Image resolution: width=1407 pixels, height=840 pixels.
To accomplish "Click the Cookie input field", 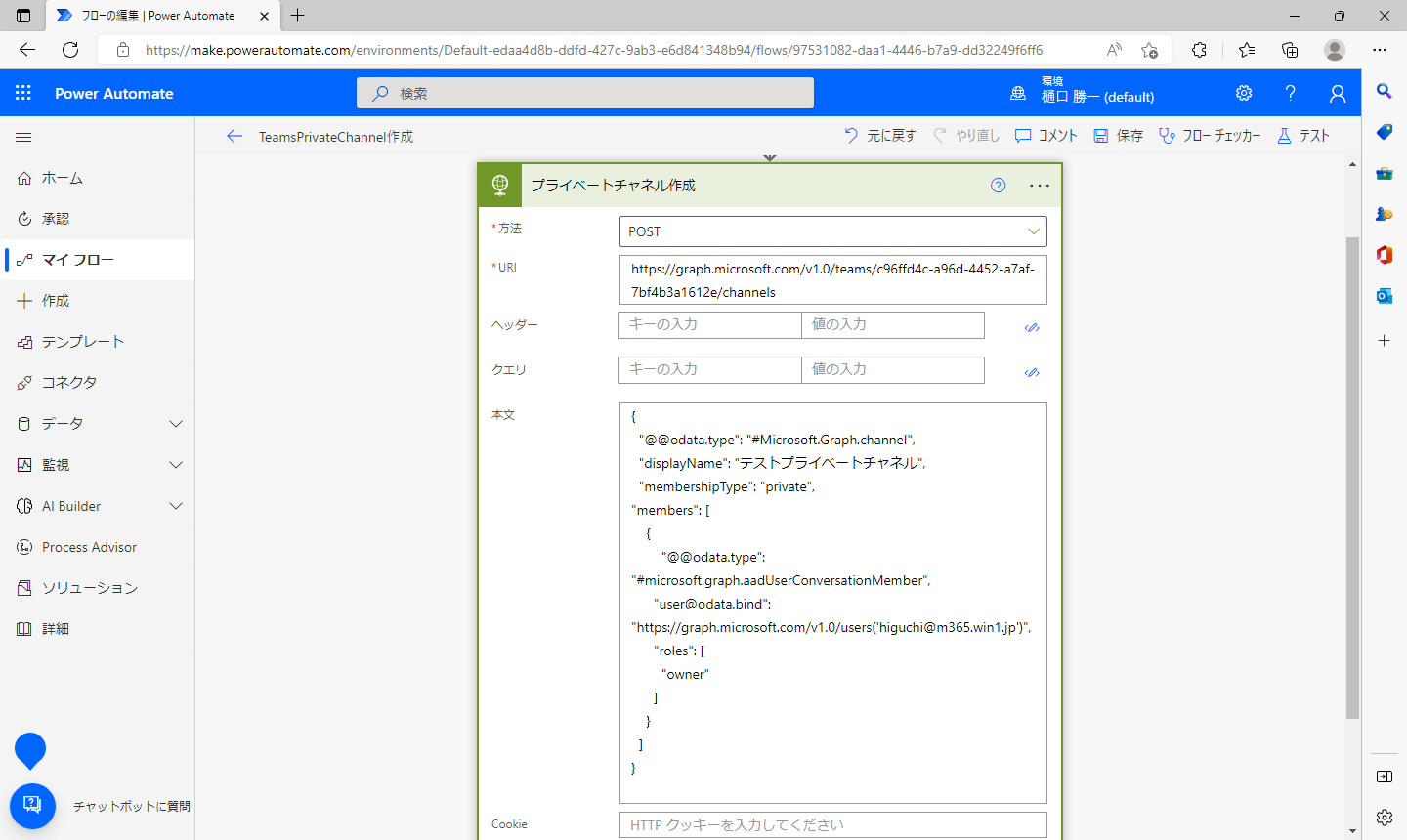I will pyautogui.click(x=832, y=825).
